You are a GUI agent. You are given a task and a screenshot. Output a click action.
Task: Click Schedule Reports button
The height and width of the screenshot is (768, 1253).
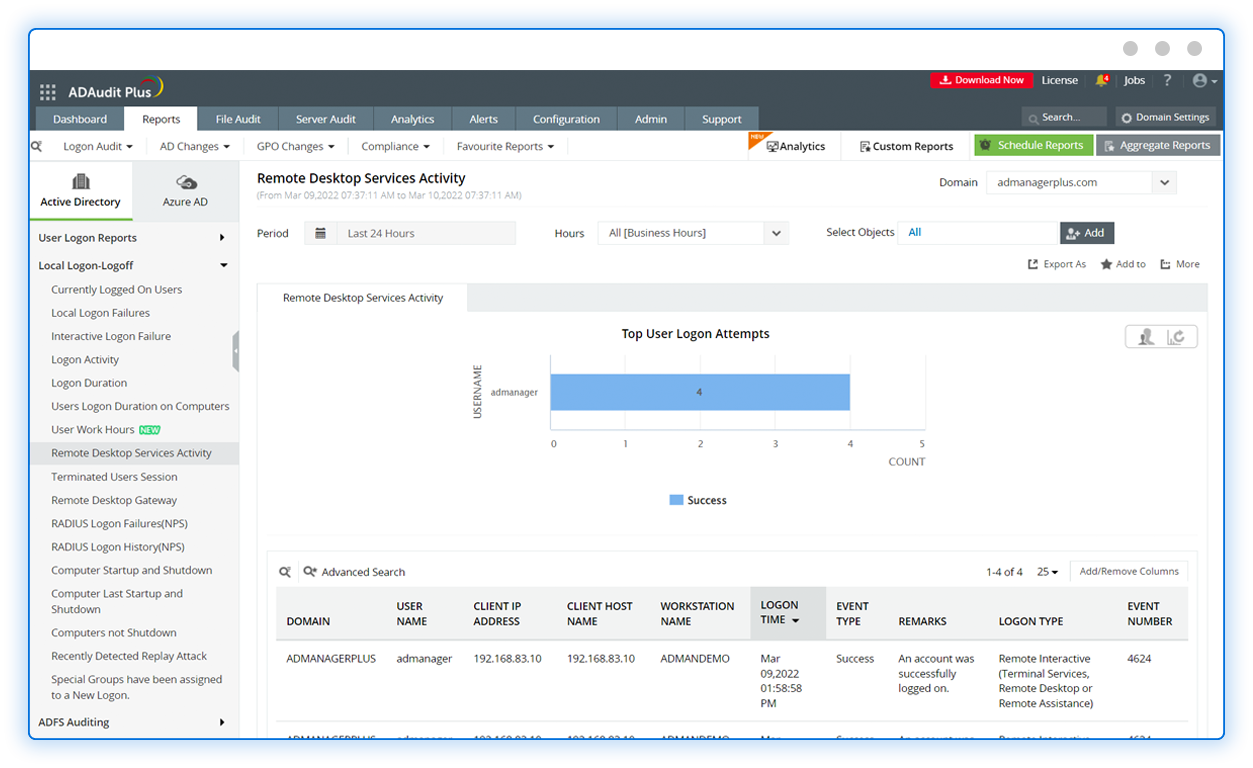tap(1034, 145)
